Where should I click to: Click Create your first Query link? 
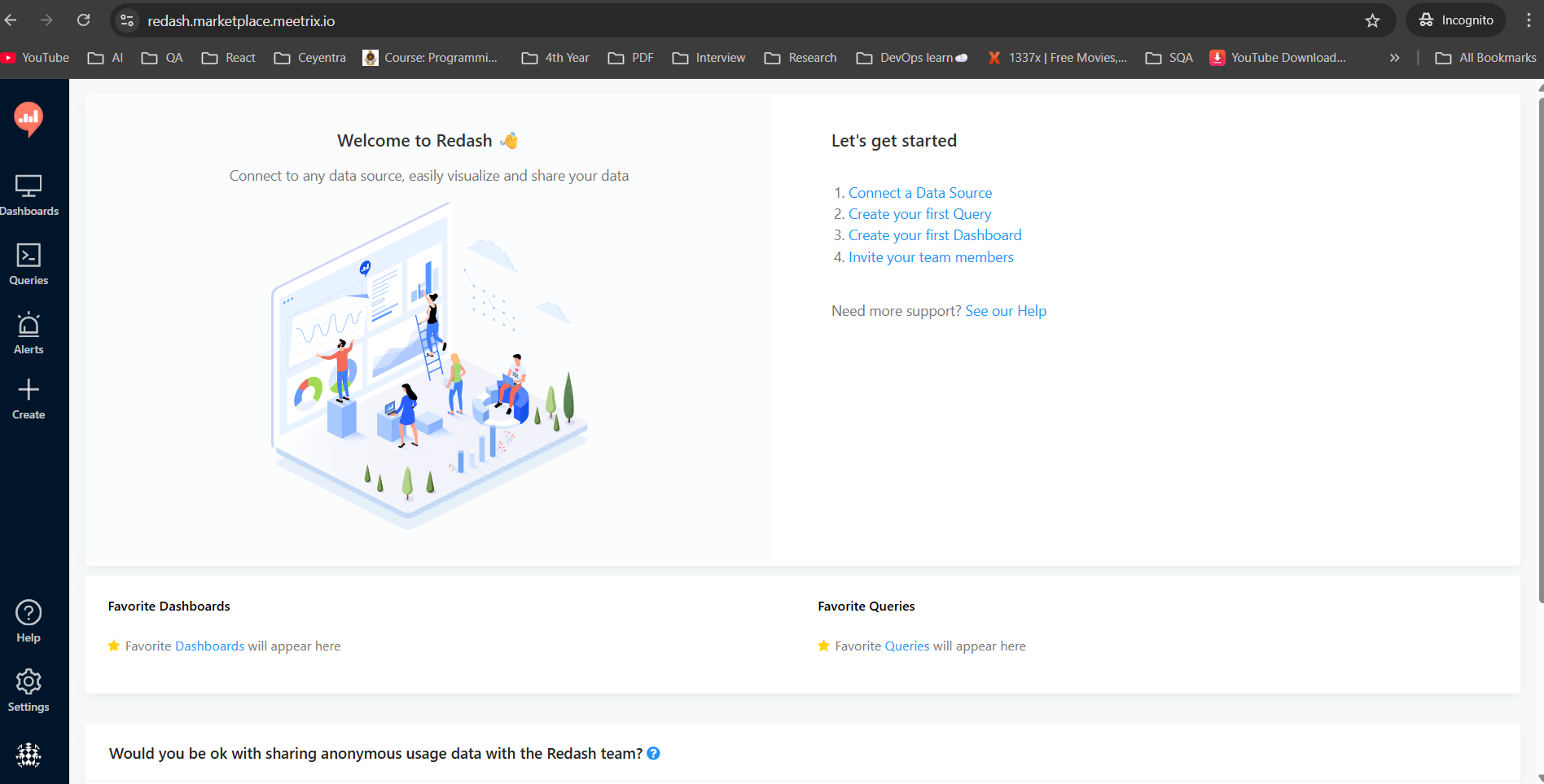919,214
